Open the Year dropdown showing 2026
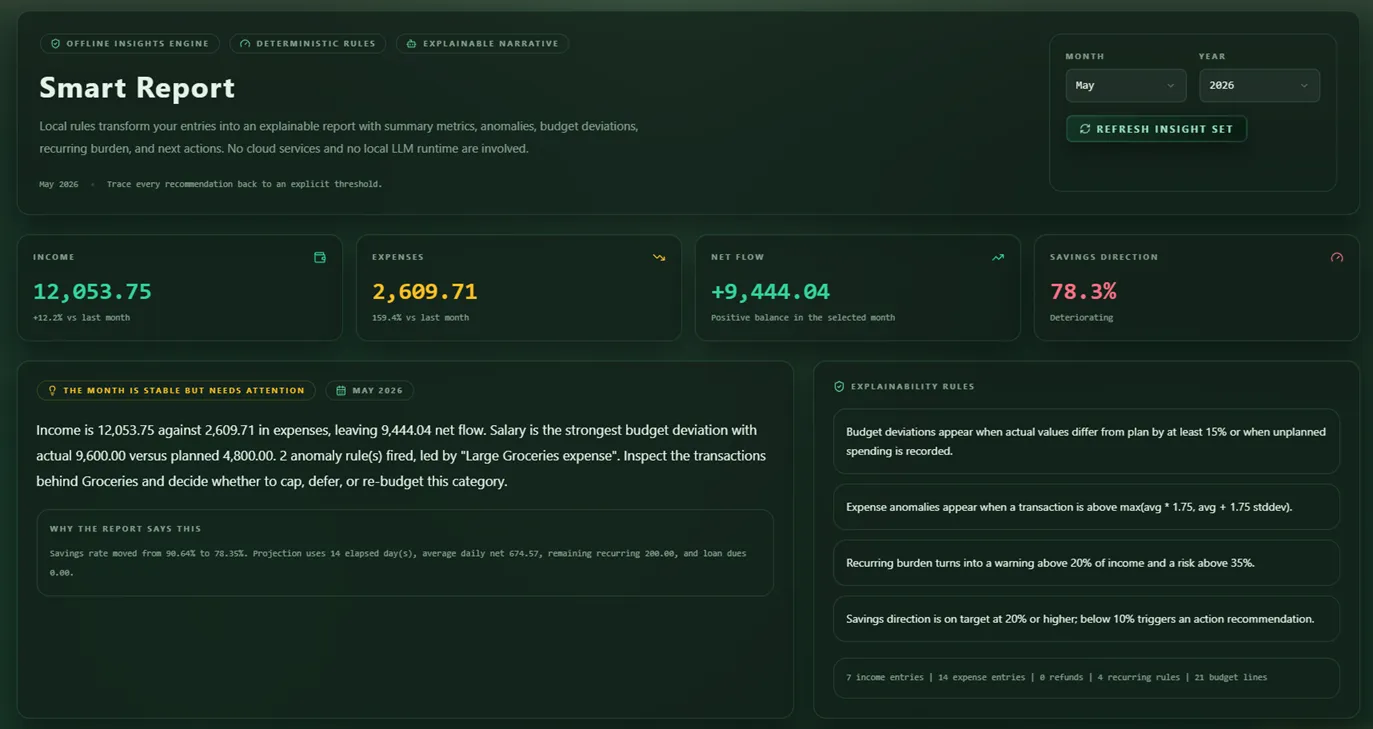 1259,85
